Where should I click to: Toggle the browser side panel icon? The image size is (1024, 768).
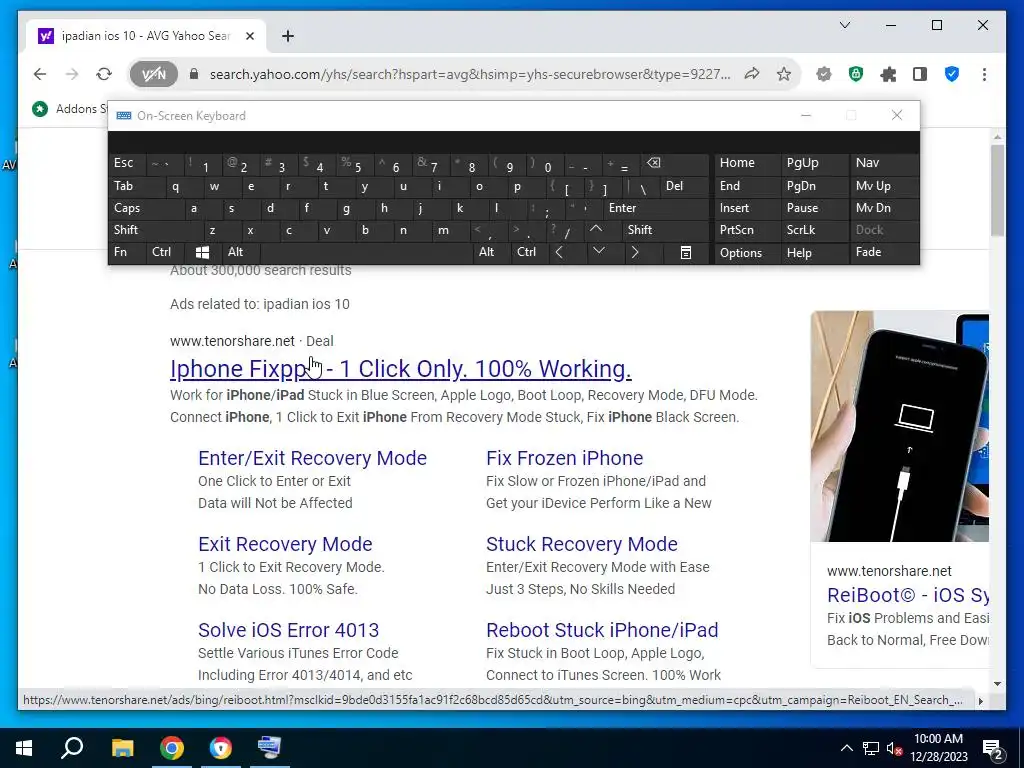click(x=920, y=74)
